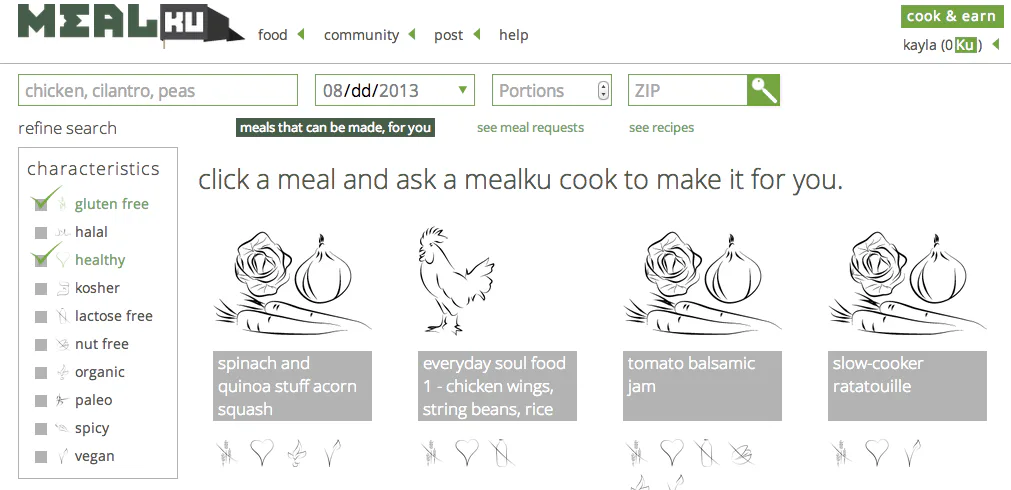Follow the see meal requests link
Viewport: 1011px width, 490px height.
point(530,128)
